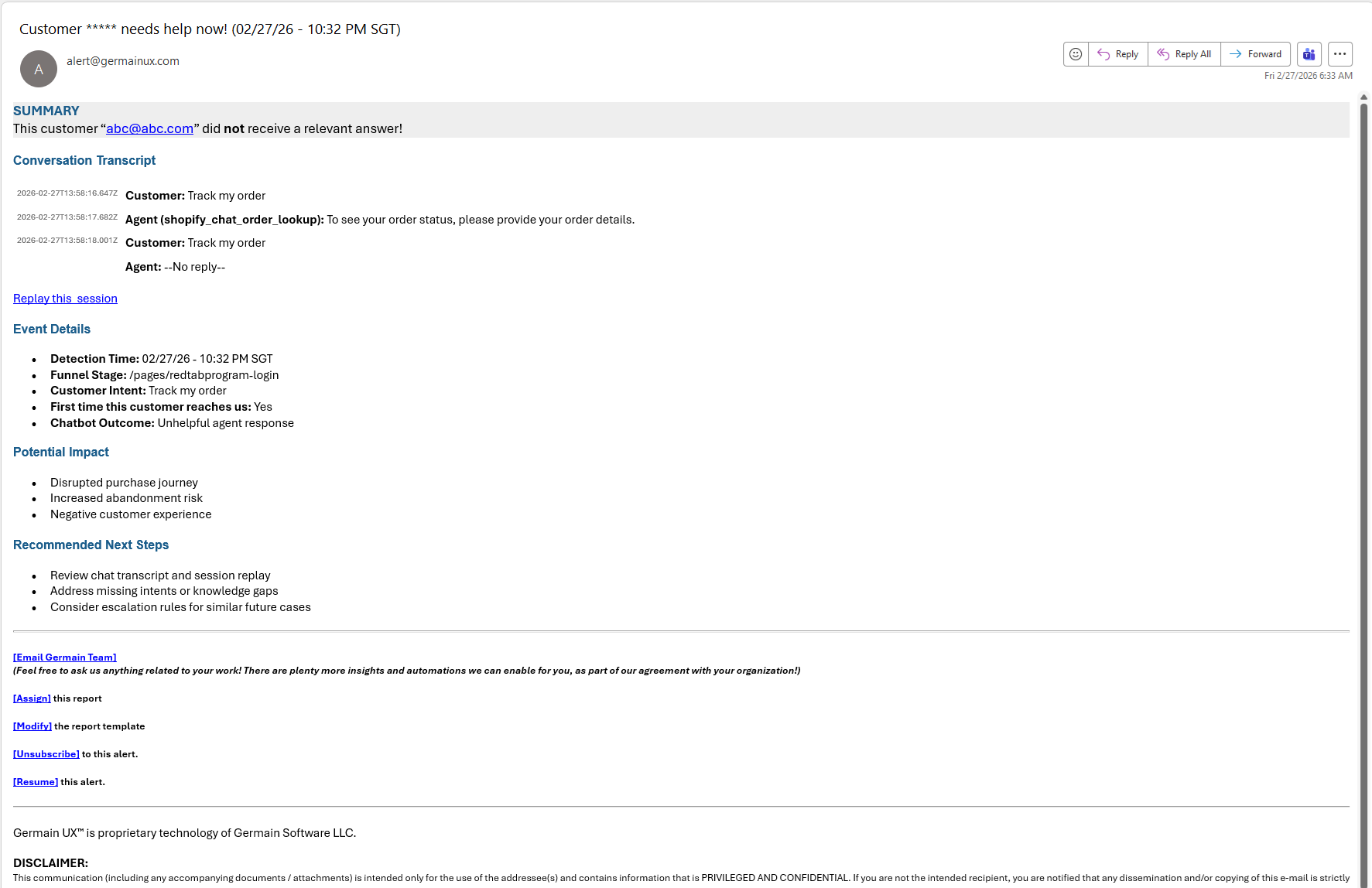Forward this alert email
The image size is (1372, 888).
pos(1255,54)
